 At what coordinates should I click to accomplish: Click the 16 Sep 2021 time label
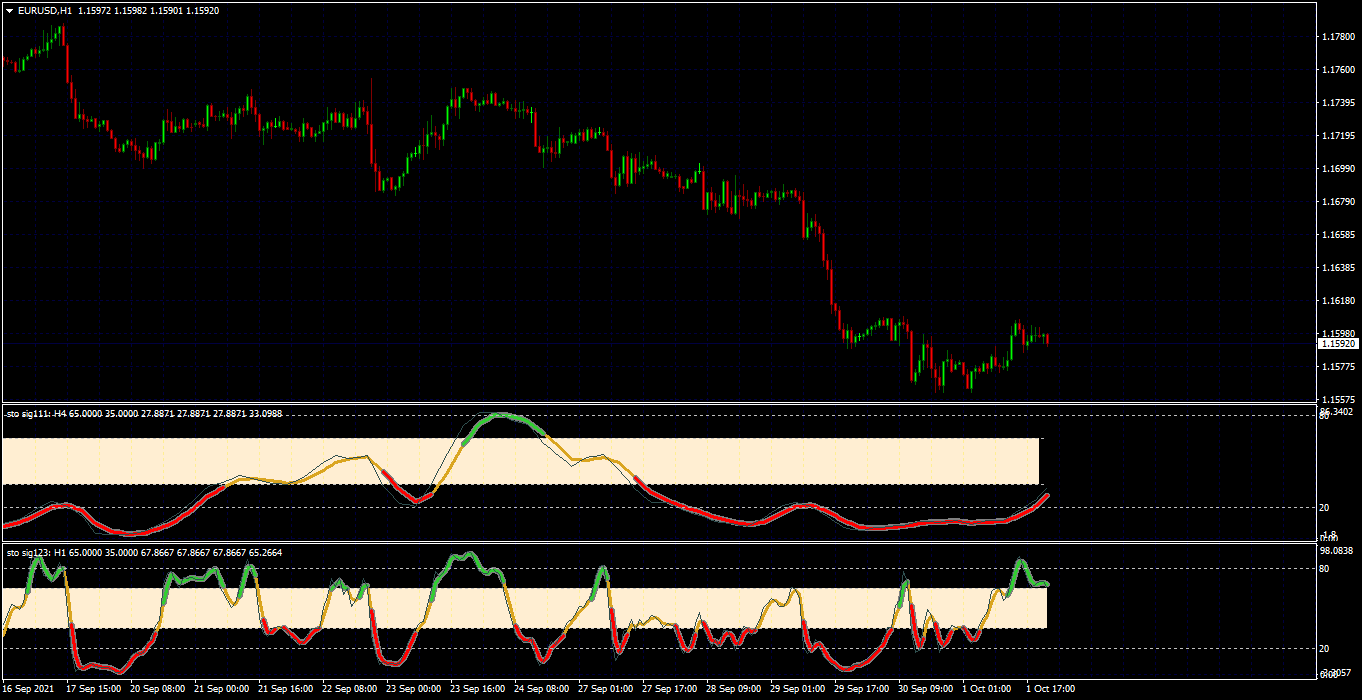(x=30, y=689)
